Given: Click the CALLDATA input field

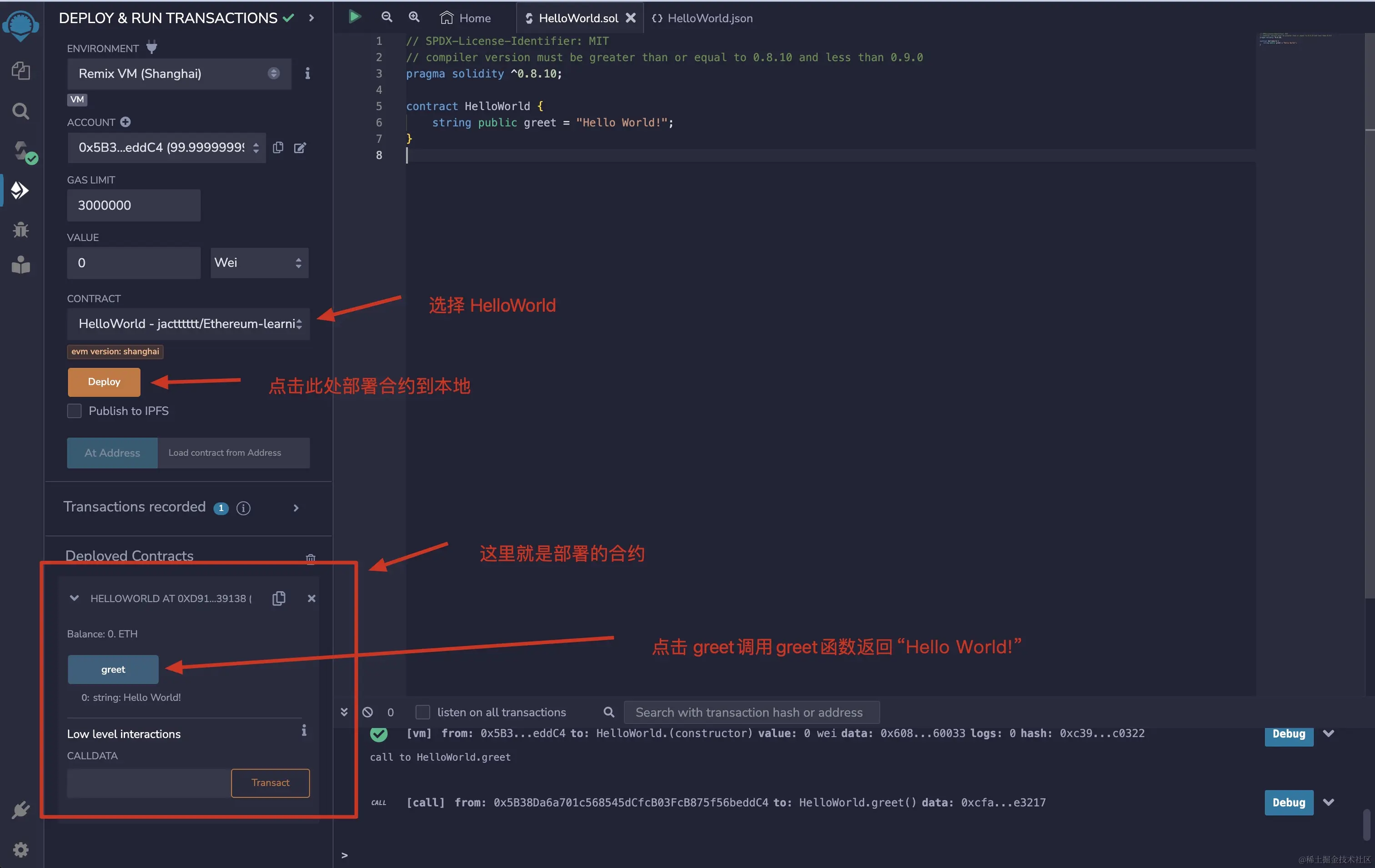Looking at the screenshot, I should [149, 783].
